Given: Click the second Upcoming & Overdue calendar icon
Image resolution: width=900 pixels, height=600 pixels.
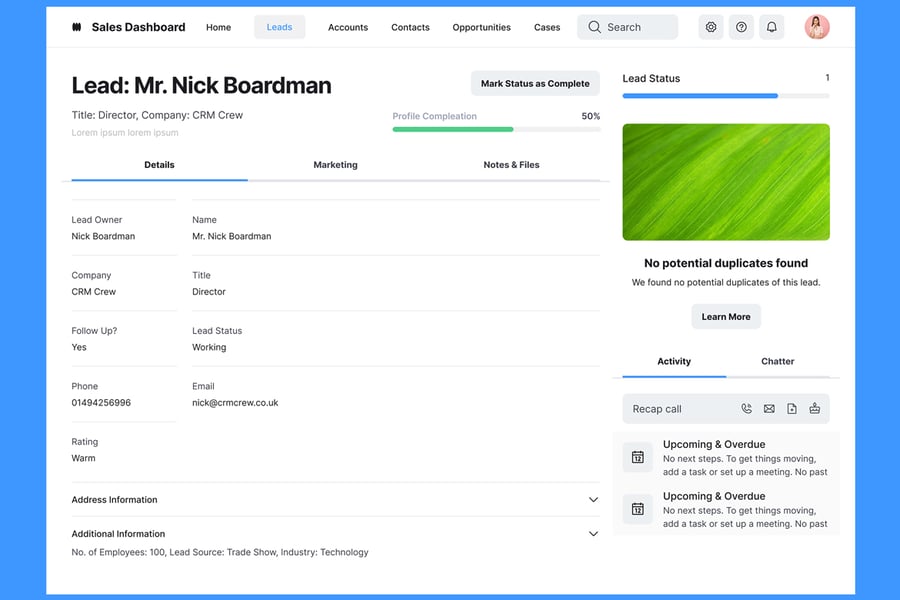Looking at the screenshot, I should point(637,509).
